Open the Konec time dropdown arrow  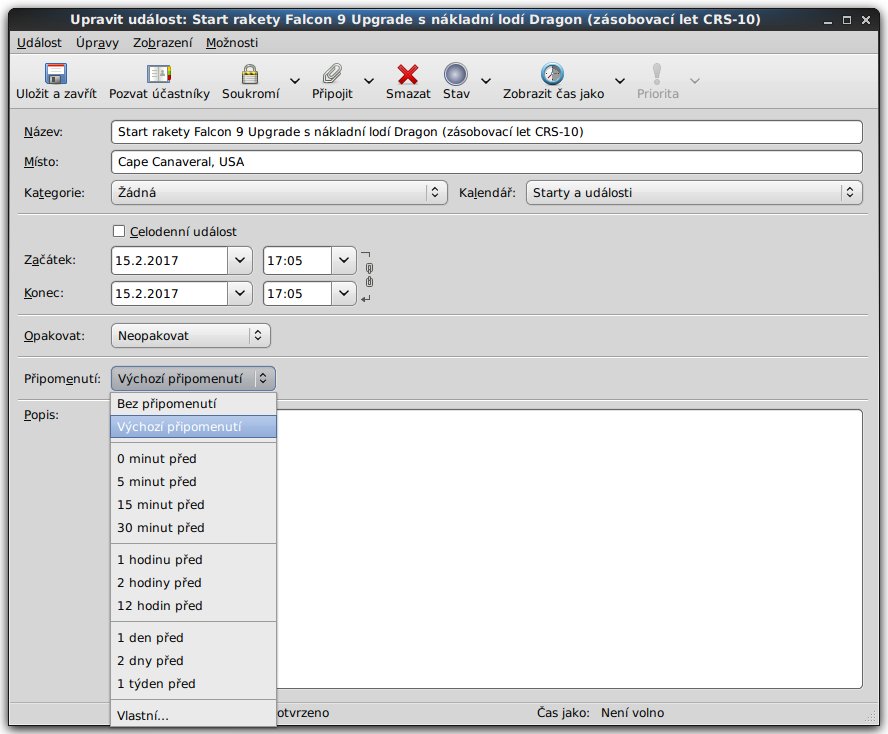pyautogui.click(x=343, y=294)
